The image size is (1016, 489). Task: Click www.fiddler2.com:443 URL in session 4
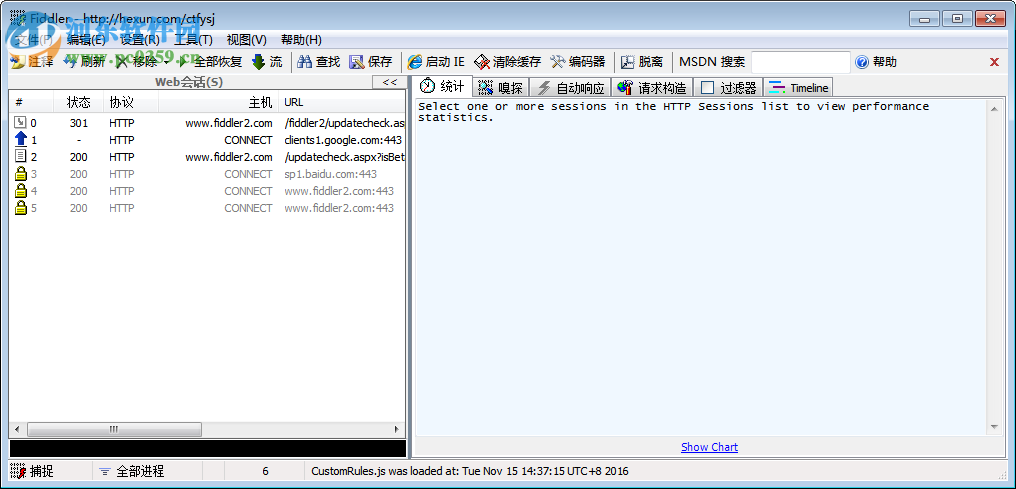[x=339, y=191]
